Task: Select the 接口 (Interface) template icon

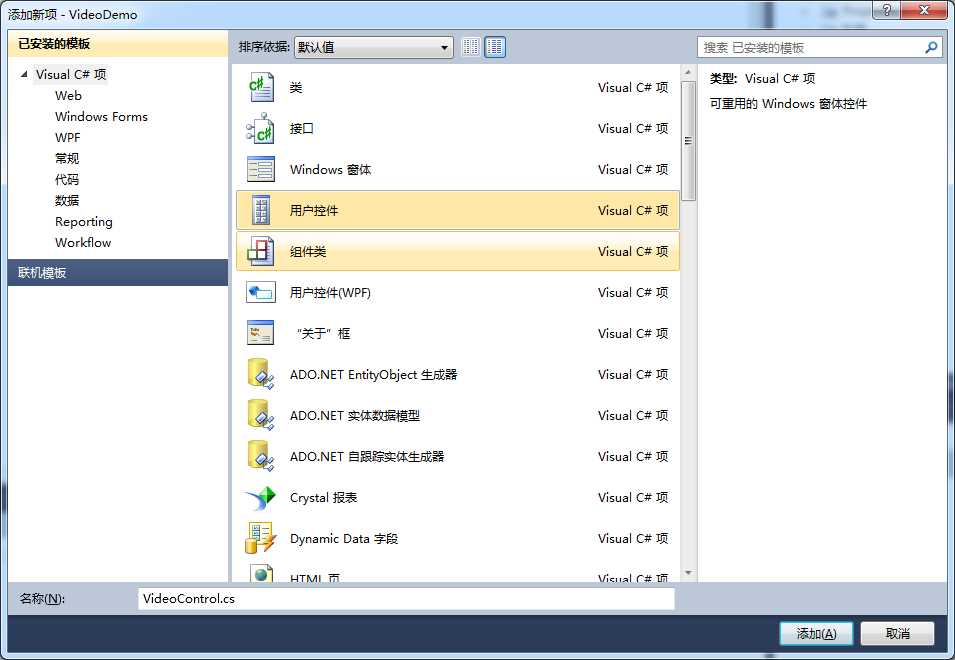Action: (261, 128)
